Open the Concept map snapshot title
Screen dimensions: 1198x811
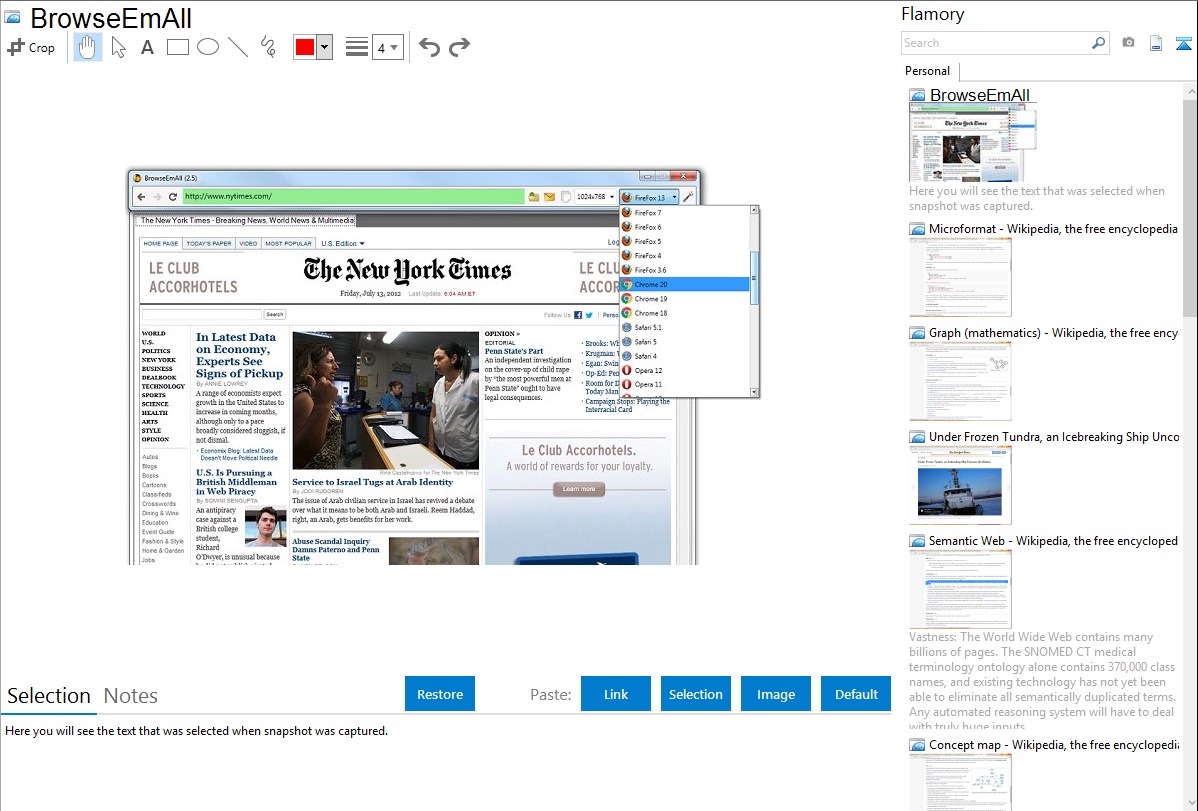(1053, 744)
